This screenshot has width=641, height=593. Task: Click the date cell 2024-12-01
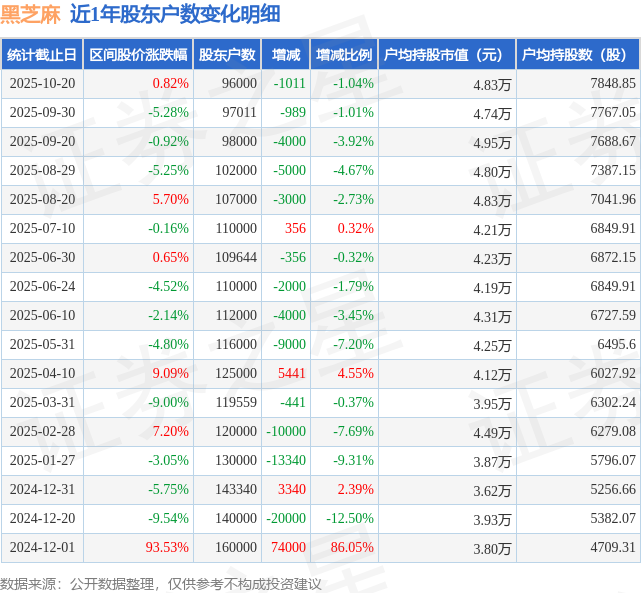click(43, 548)
